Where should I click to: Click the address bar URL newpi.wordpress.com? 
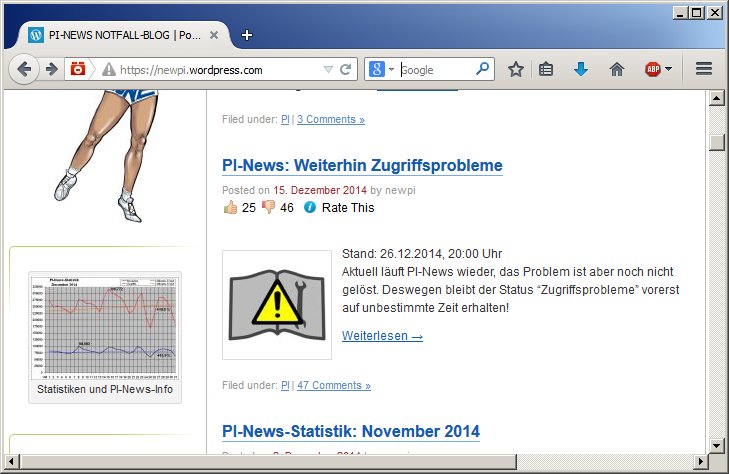tap(191, 70)
